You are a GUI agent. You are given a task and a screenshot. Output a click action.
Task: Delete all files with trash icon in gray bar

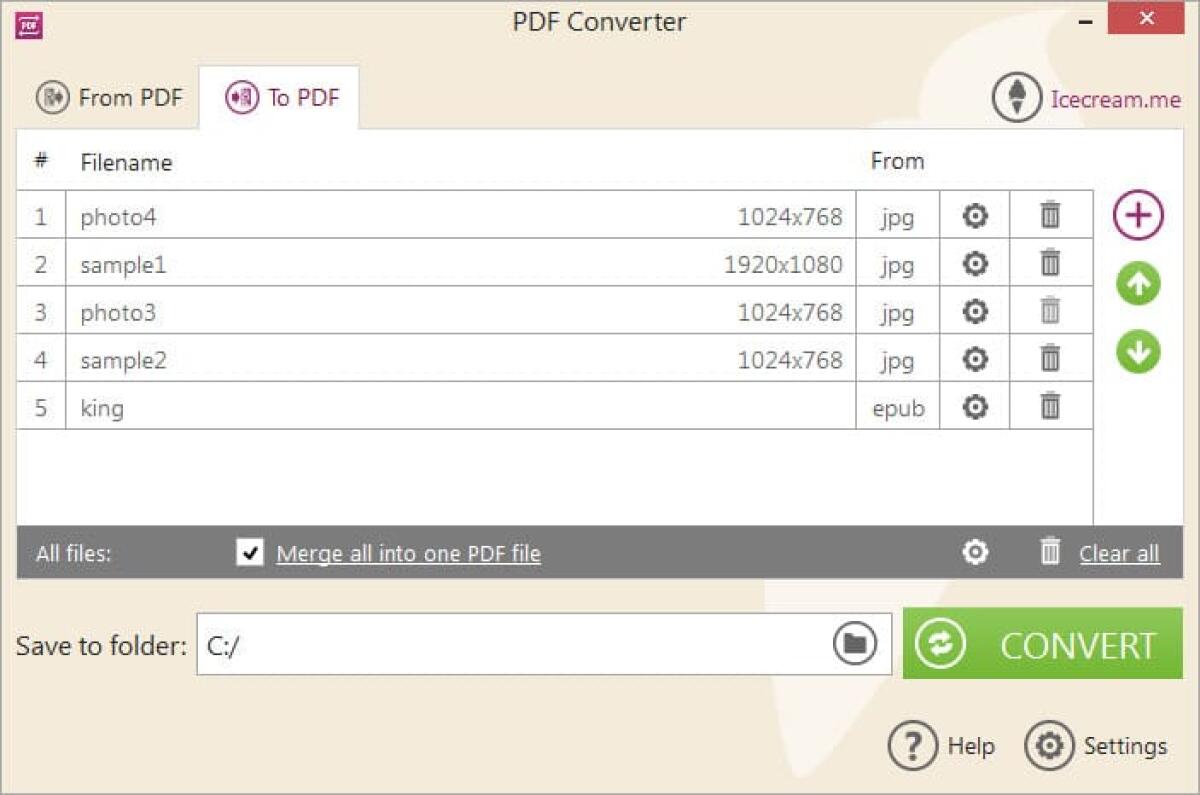[1050, 552]
